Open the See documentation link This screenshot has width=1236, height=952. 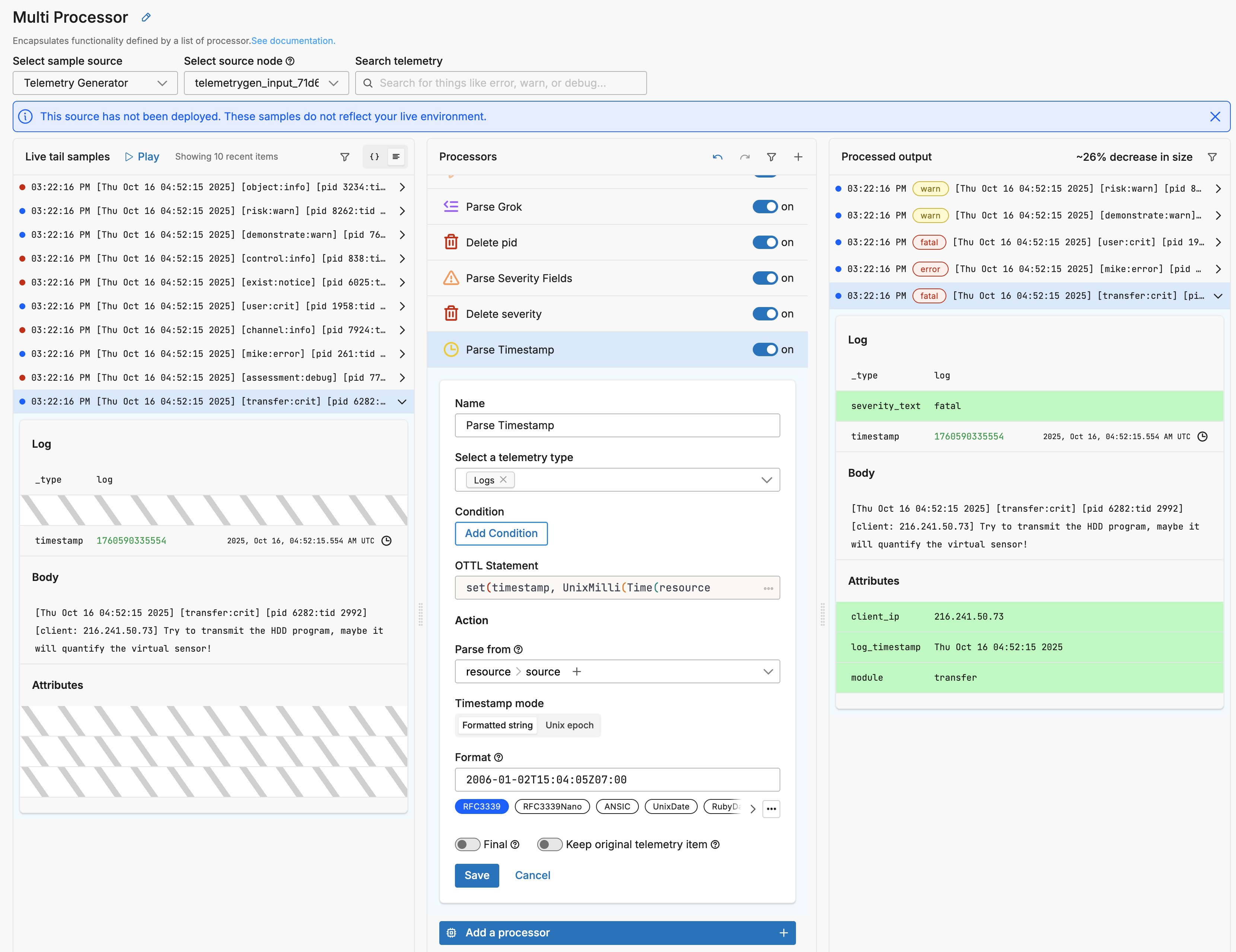(293, 41)
